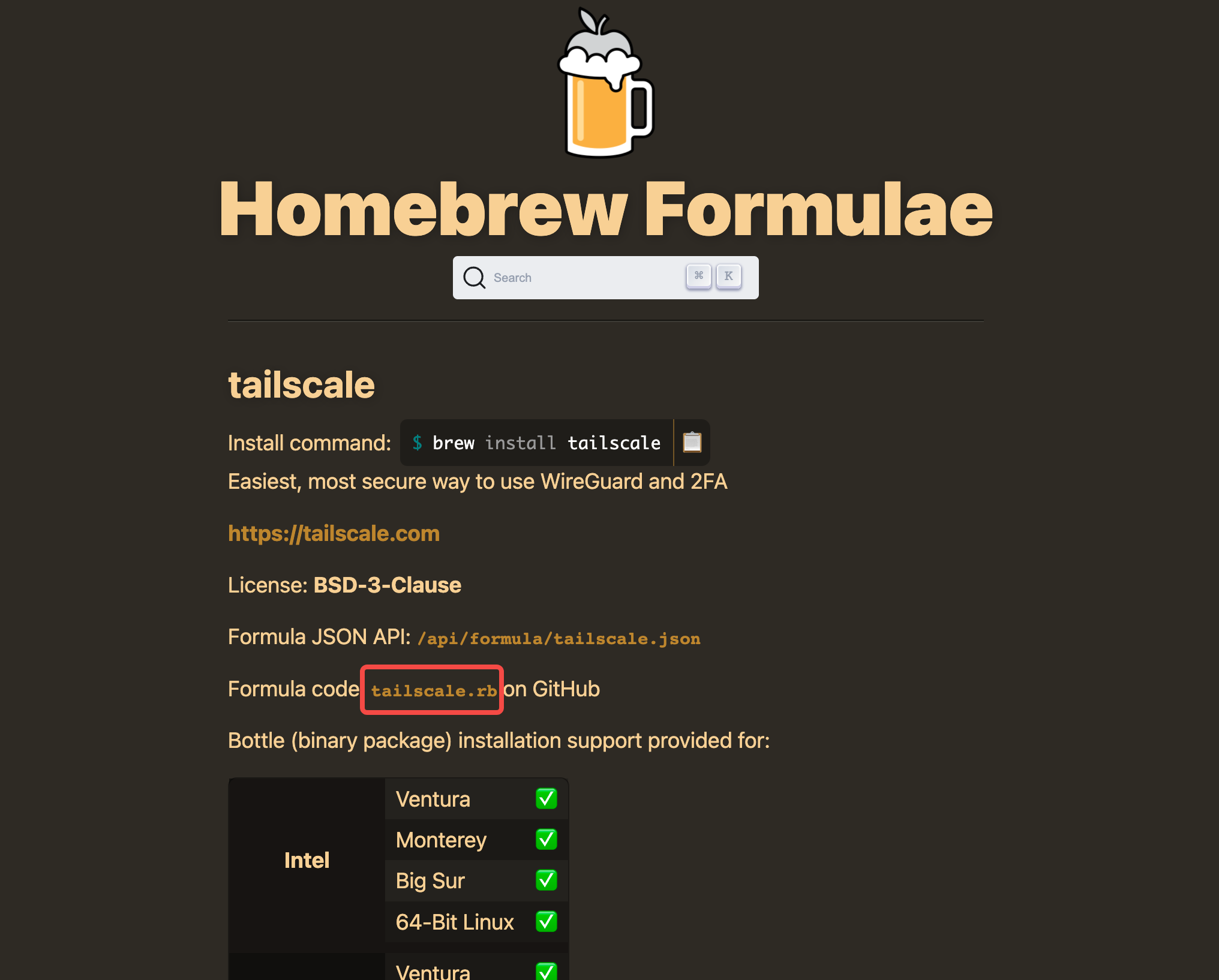Viewport: 1219px width, 980px height.
Task: Click the tailscale.rb GitHub link icon
Action: coord(432,690)
